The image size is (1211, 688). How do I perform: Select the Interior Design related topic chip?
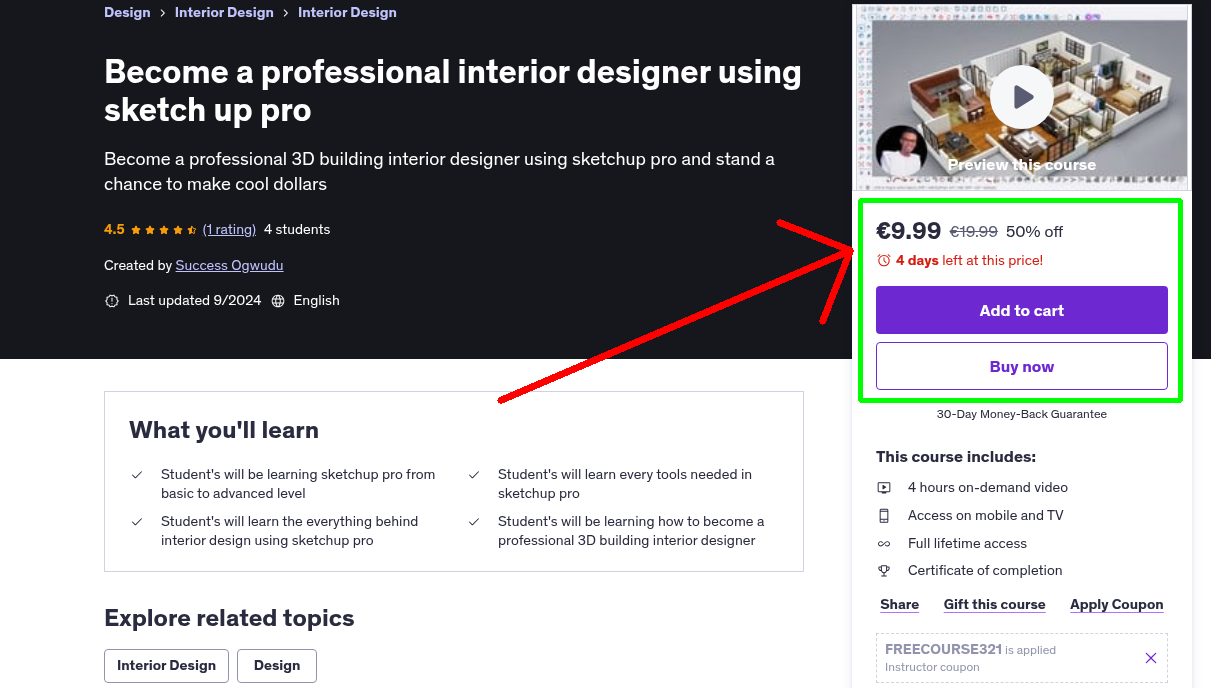click(166, 666)
